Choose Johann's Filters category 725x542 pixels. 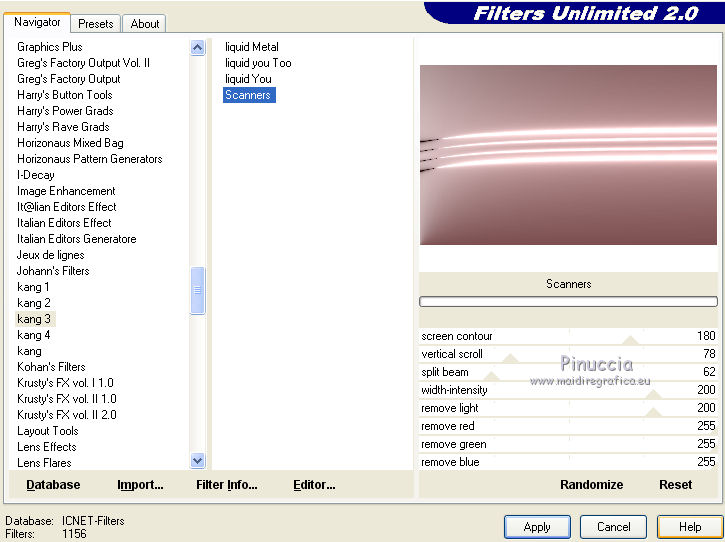point(53,271)
